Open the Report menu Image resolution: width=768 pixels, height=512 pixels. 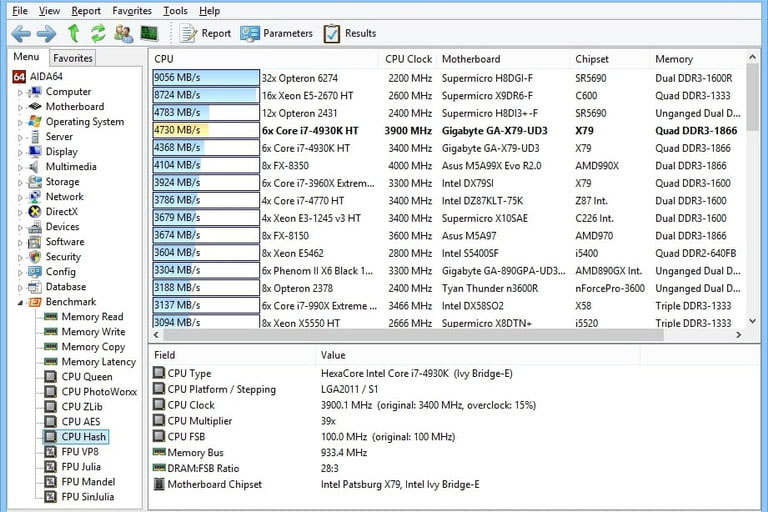86,11
